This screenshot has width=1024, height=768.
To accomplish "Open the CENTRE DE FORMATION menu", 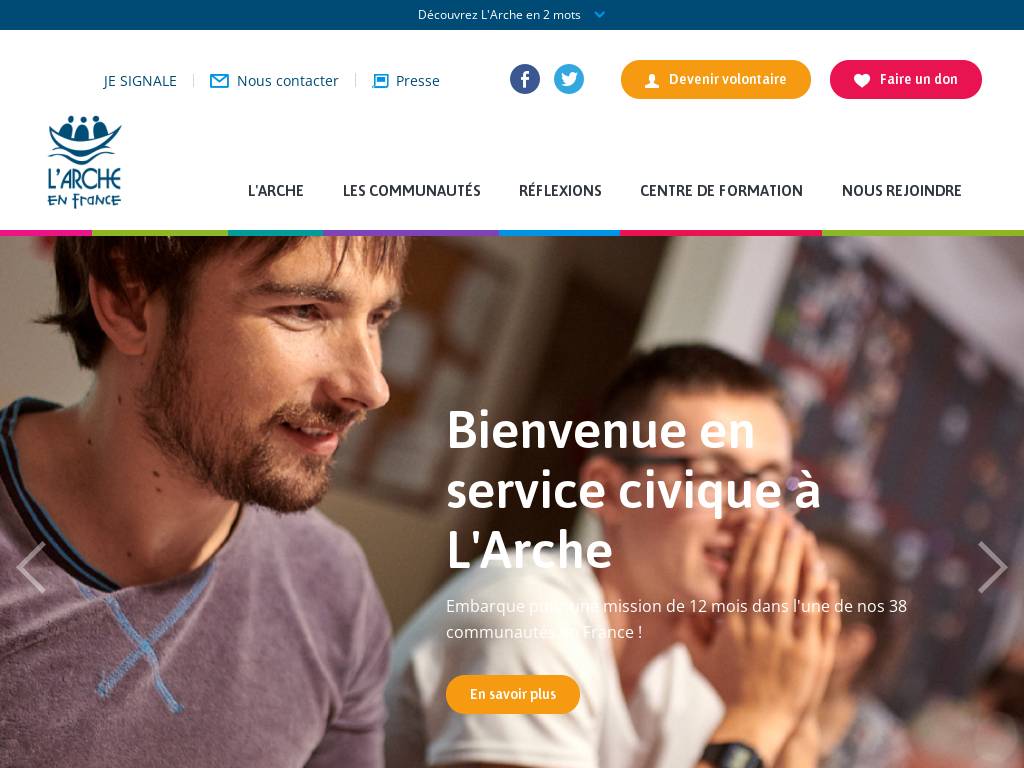I will [721, 191].
